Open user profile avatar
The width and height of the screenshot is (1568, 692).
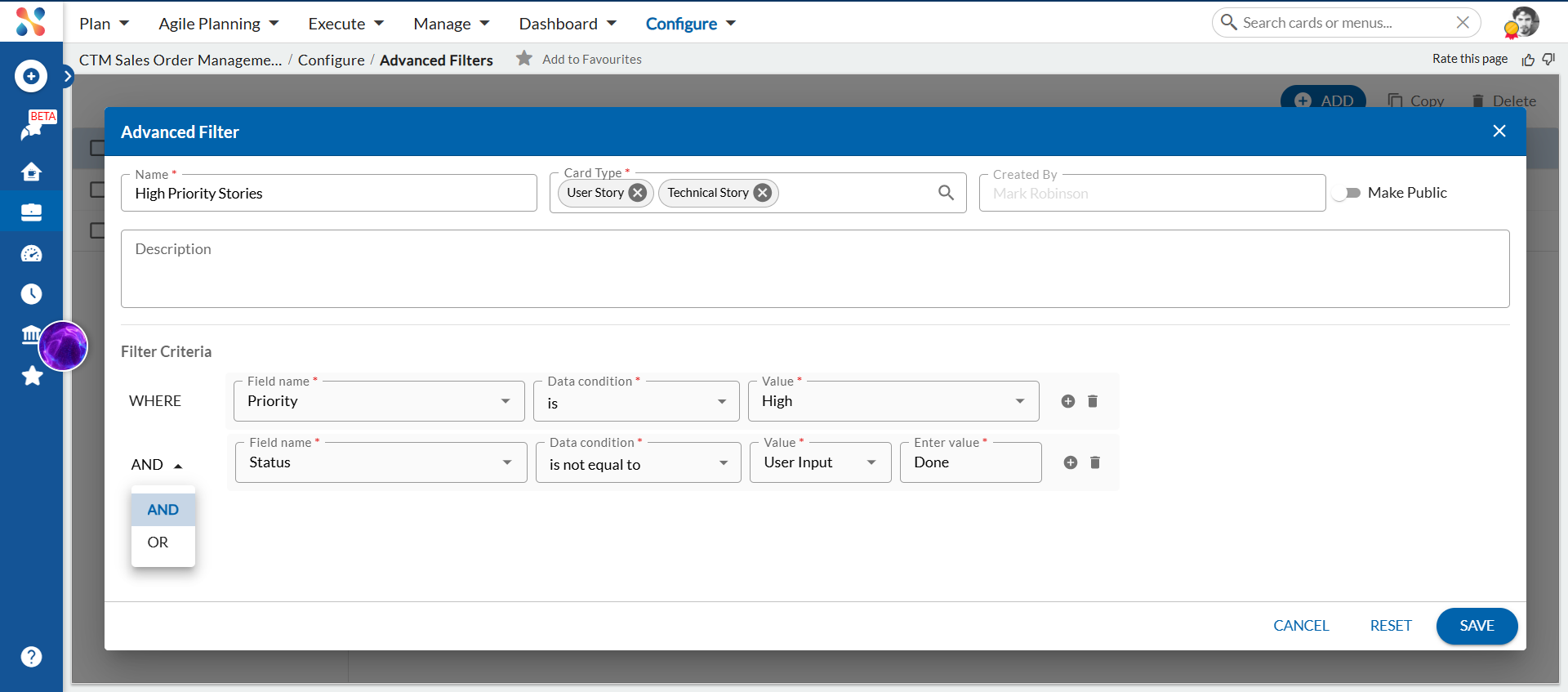click(x=1522, y=22)
